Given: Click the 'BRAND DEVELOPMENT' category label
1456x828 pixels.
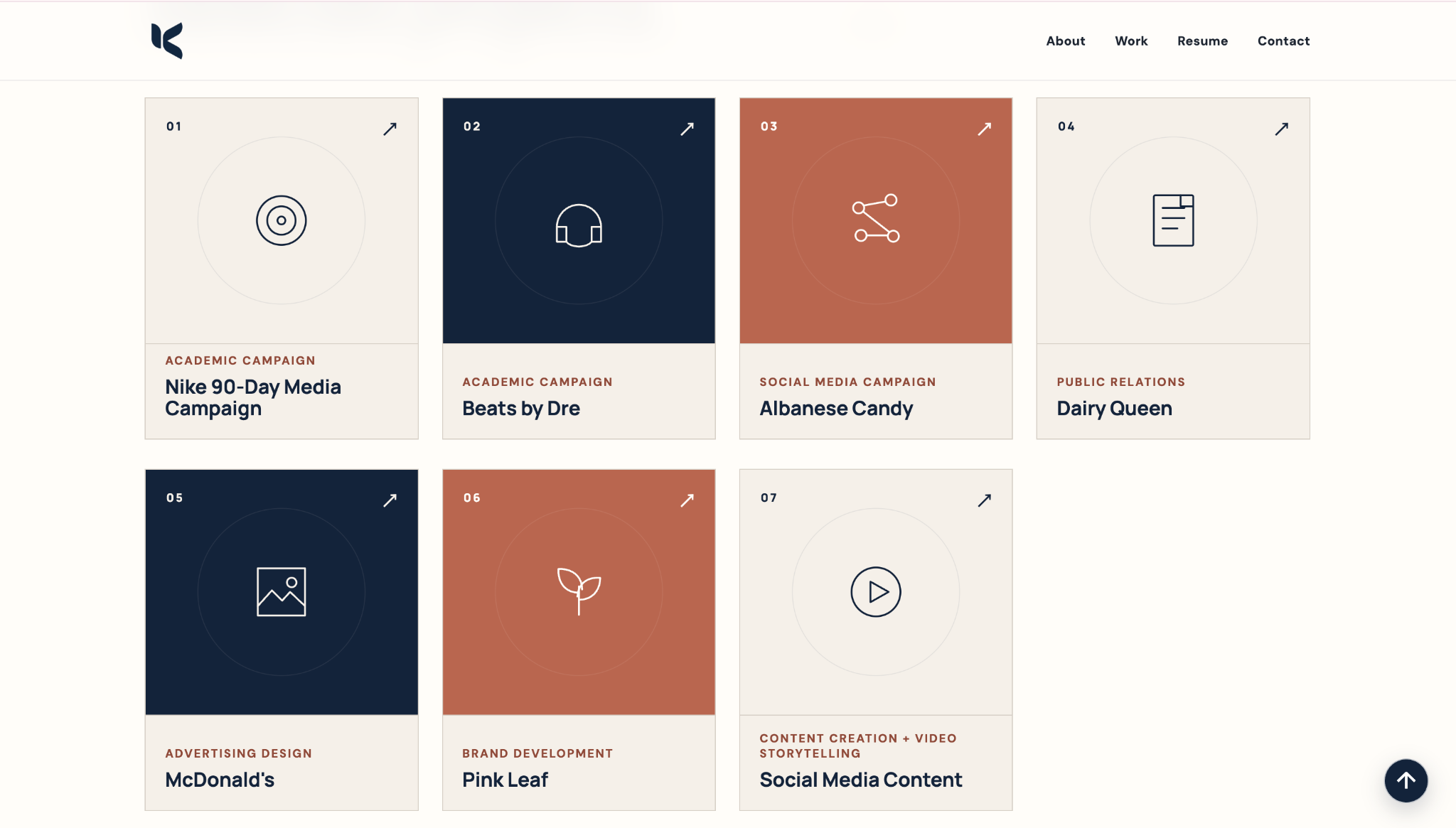Looking at the screenshot, I should point(537,753).
